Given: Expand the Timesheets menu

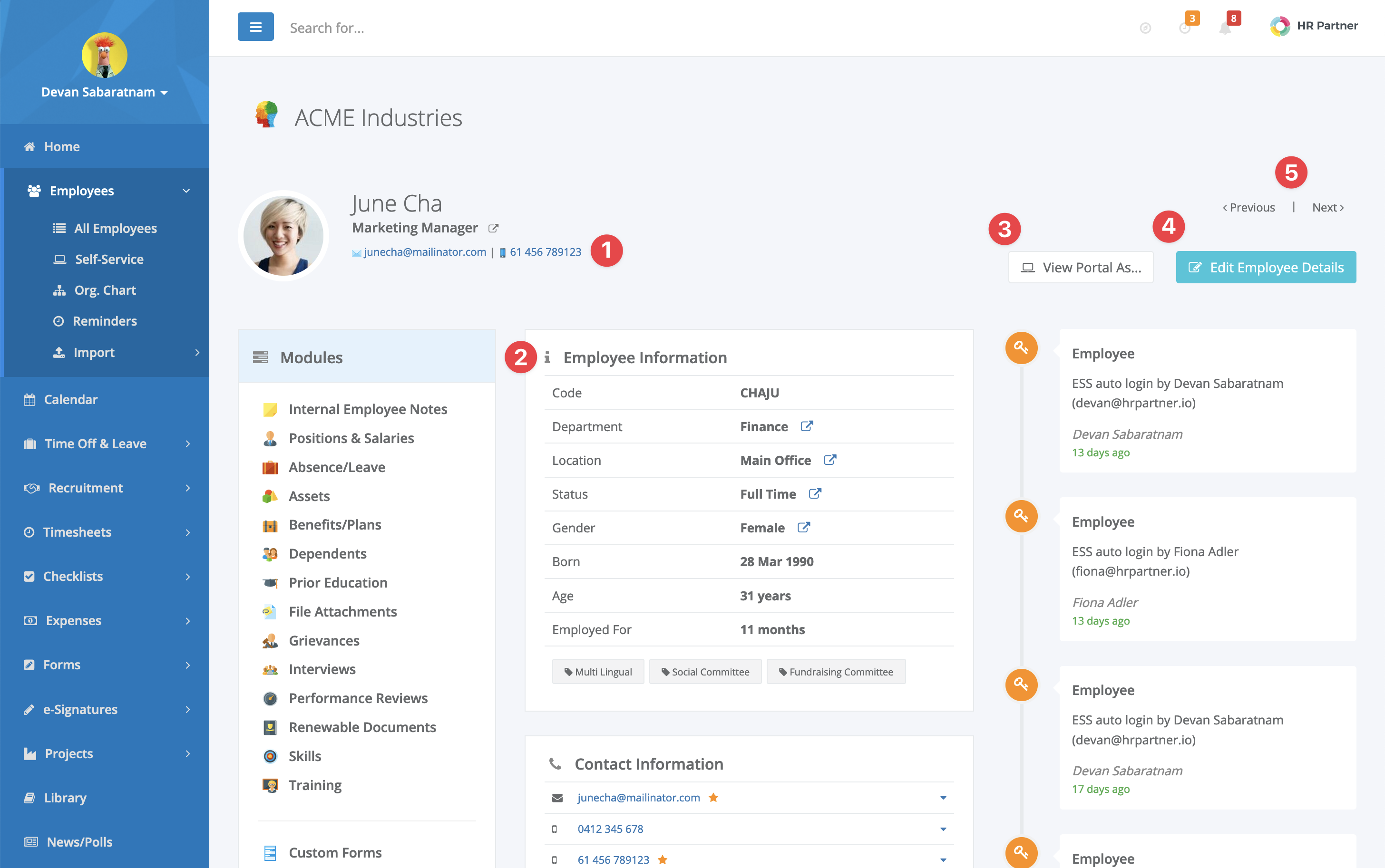Looking at the screenshot, I should pyautogui.click(x=188, y=532).
